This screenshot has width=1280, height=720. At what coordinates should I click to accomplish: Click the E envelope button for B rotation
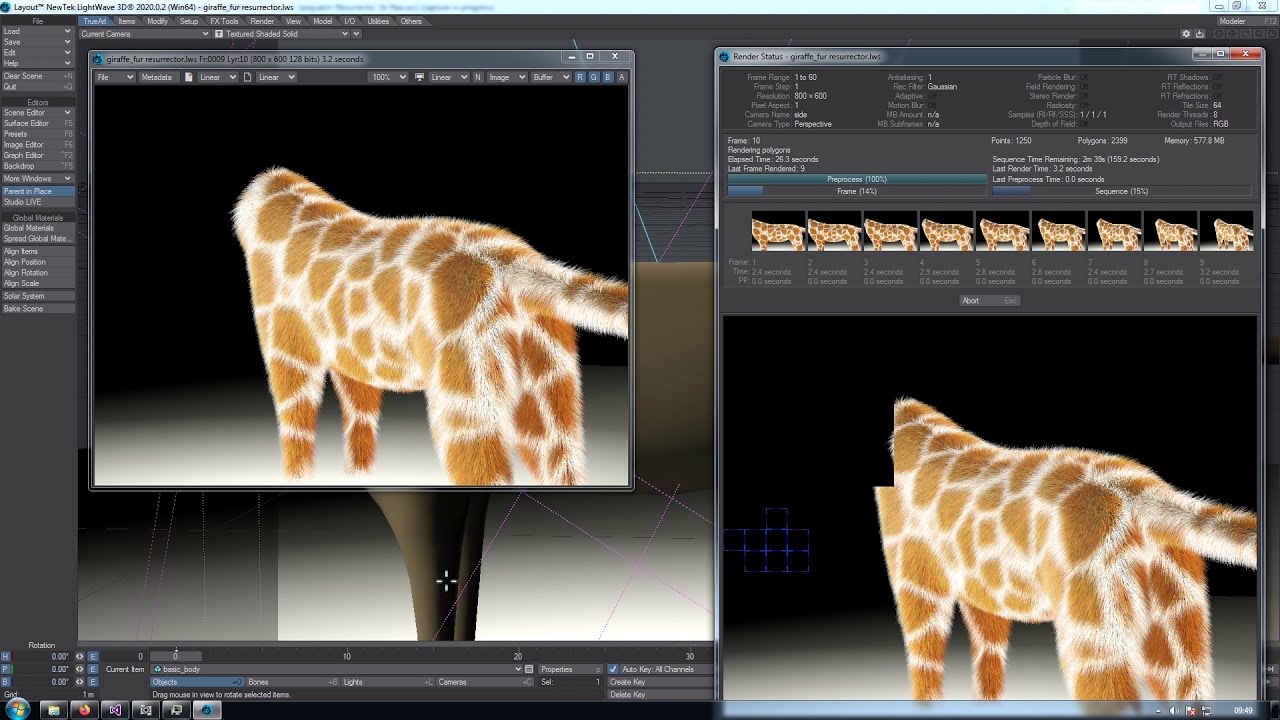[x=93, y=682]
